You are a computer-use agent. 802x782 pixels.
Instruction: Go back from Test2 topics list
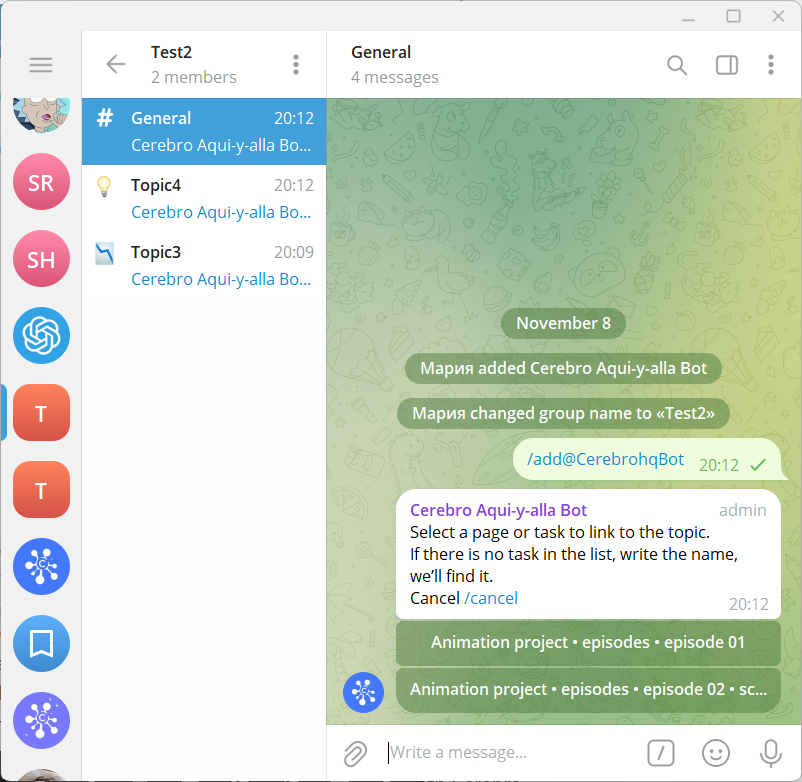(x=116, y=64)
